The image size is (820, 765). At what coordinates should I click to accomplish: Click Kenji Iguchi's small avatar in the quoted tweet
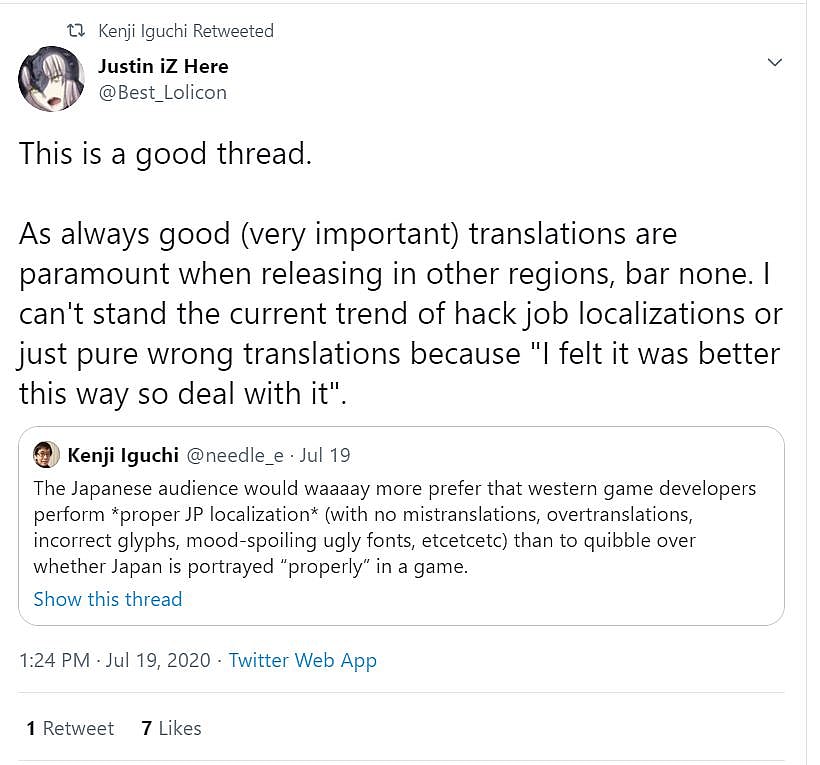point(46,455)
